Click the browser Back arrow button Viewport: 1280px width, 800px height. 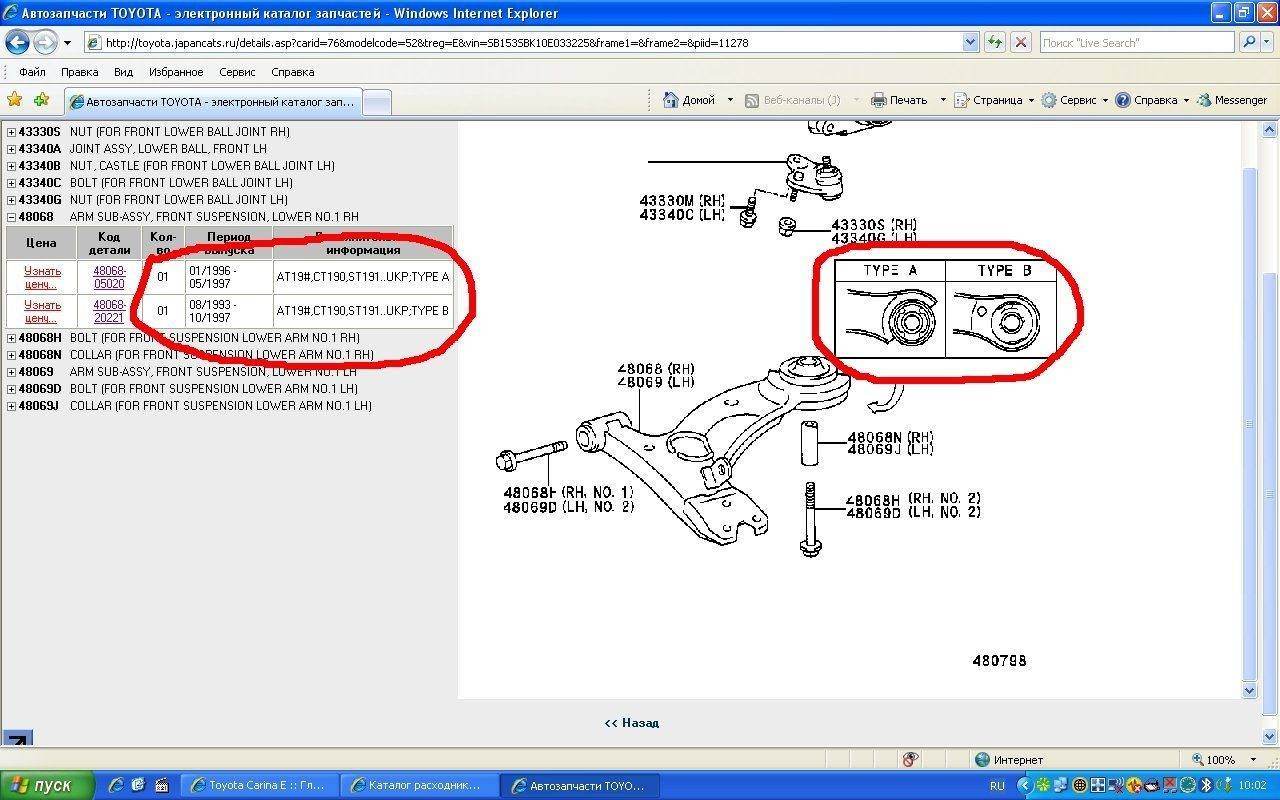click(x=18, y=42)
